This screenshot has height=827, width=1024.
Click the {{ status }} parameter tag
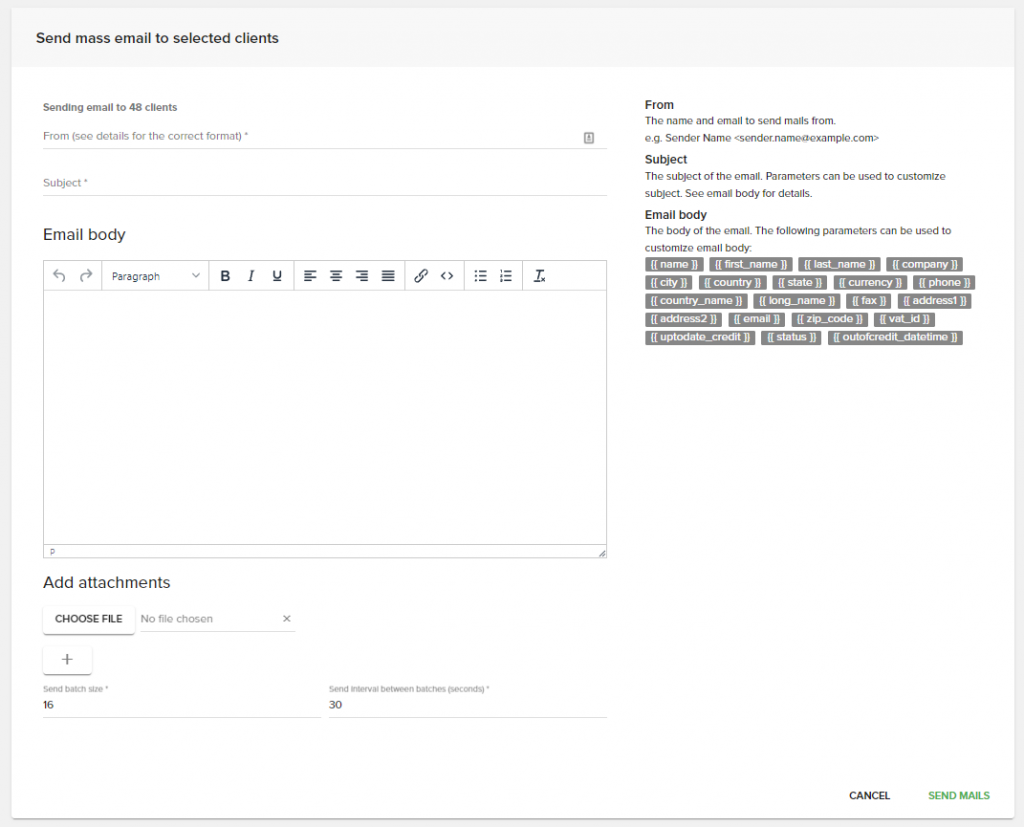pyautogui.click(x=791, y=337)
